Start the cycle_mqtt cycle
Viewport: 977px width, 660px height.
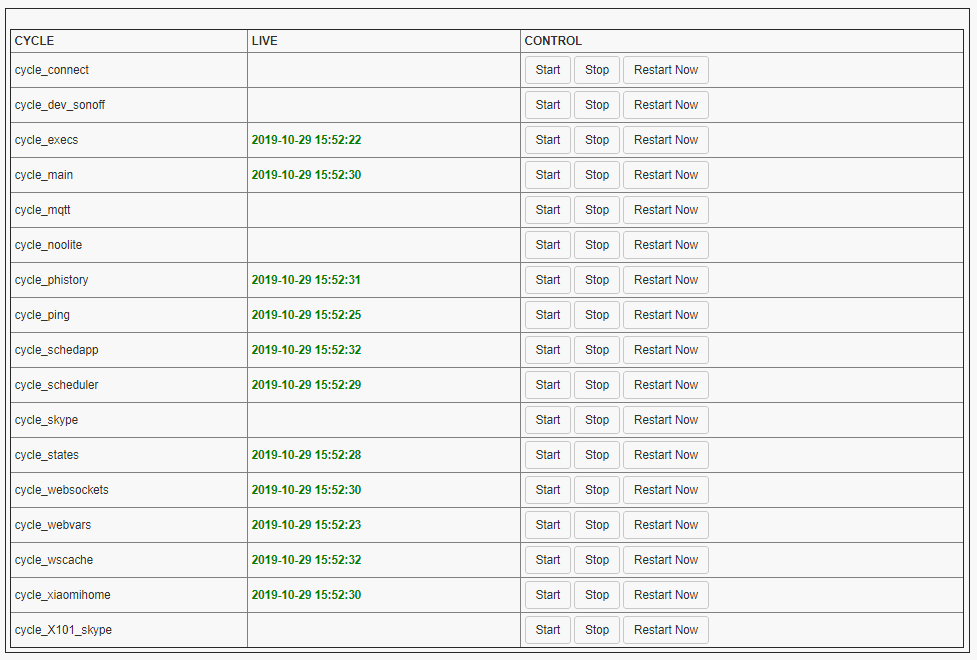(x=548, y=210)
